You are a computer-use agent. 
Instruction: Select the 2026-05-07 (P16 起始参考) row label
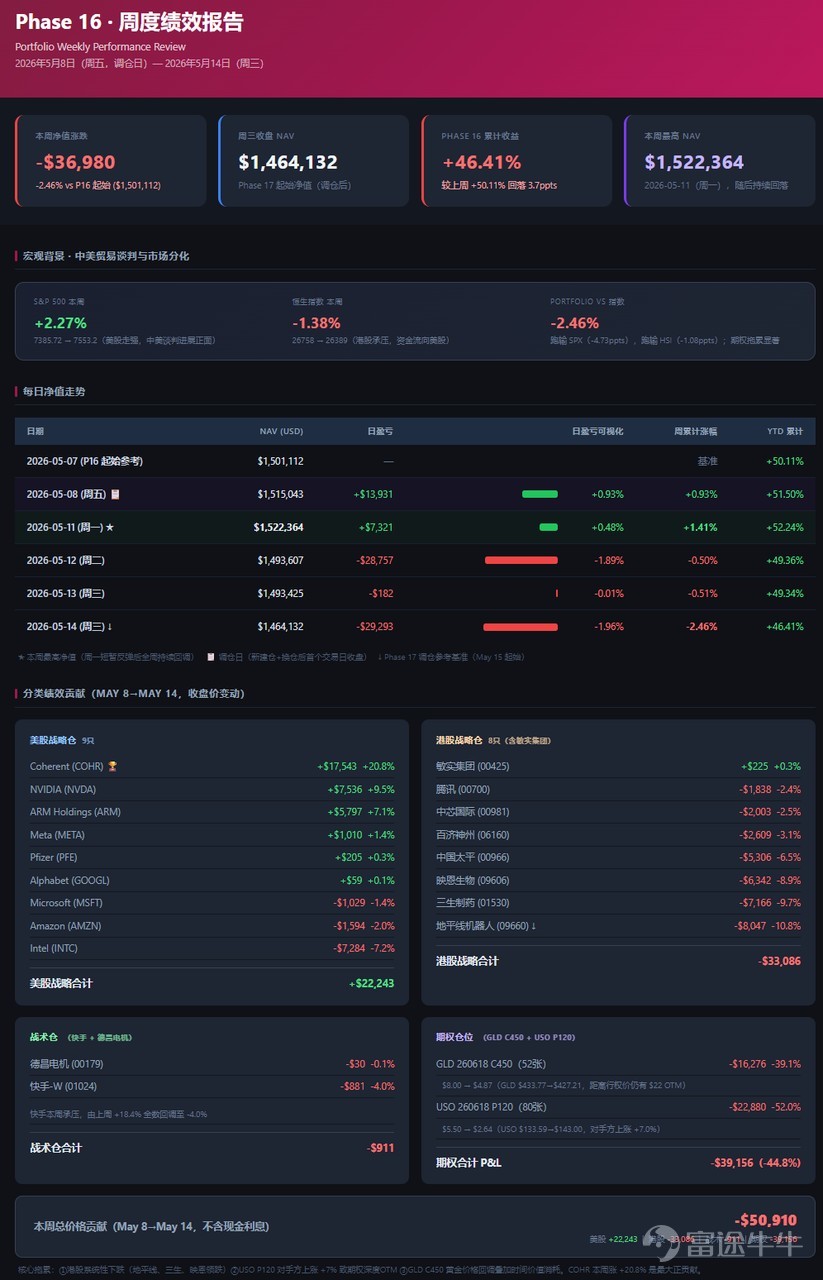click(x=85, y=461)
